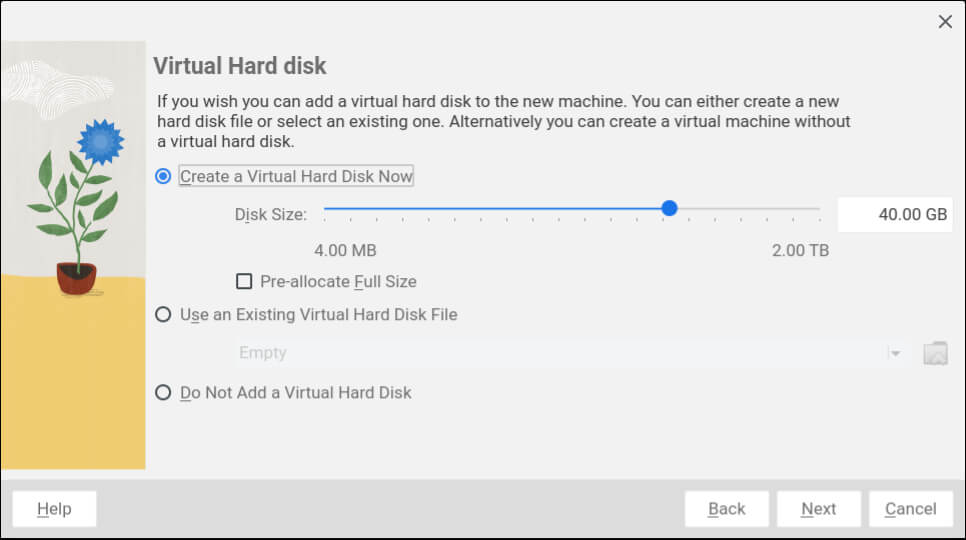Viewport: 966px width, 540px height.
Task: Click the red flower pot in the artwork
Action: 76,277
